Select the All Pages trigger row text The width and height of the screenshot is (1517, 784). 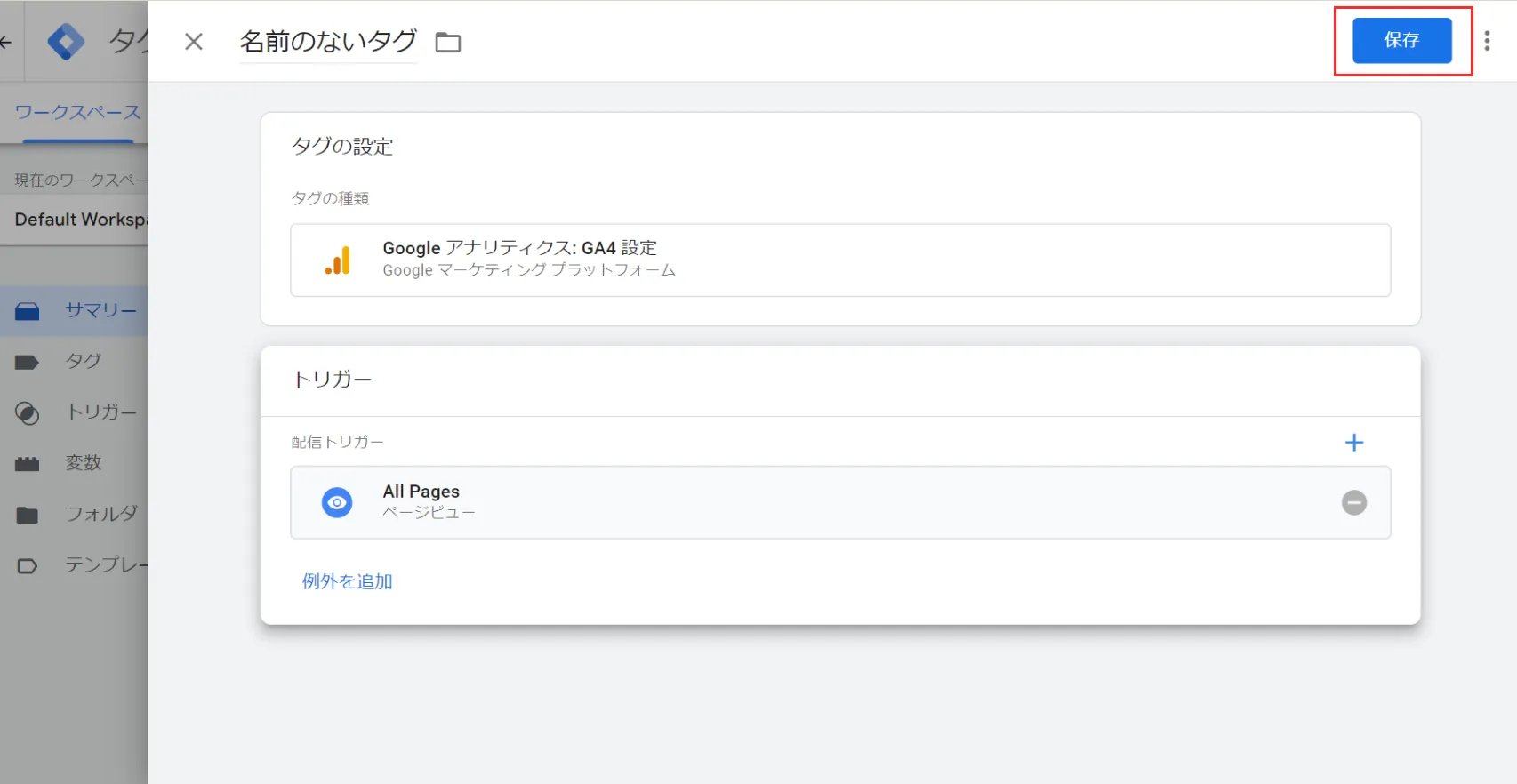click(x=421, y=492)
